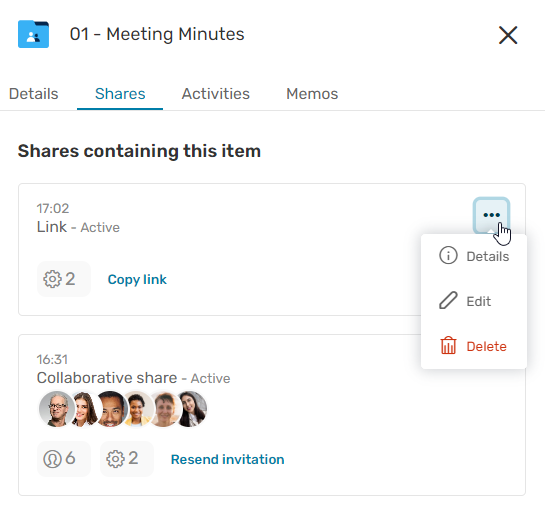Click the shared folder icon beside title
The height and width of the screenshot is (511, 545).
pyautogui.click(x=33, y=34)
